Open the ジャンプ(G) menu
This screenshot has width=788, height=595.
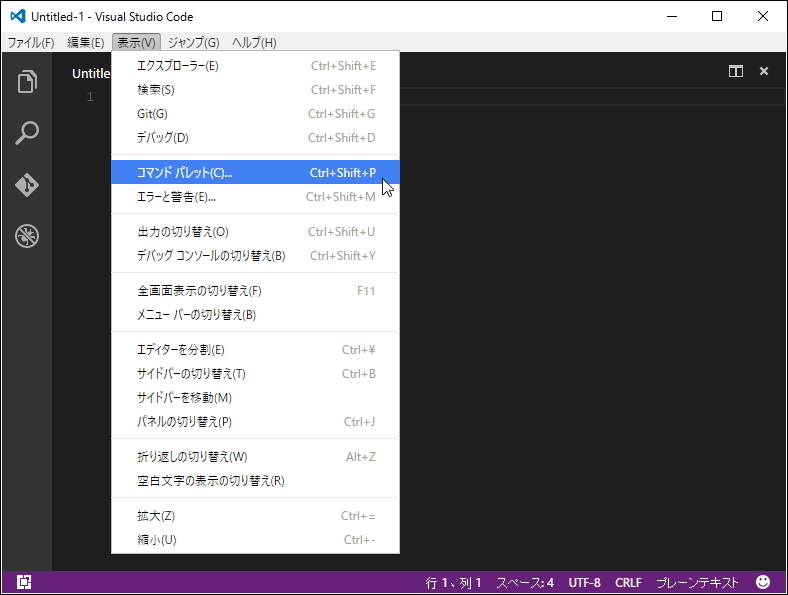(193, 43)
